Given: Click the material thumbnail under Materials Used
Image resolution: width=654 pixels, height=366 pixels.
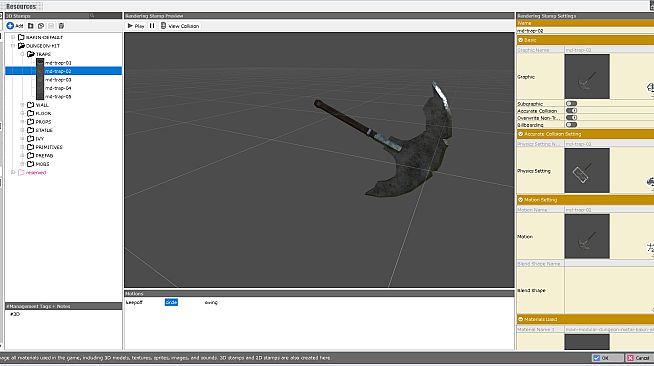Looking at the screenshot, I should pos(587,342).
